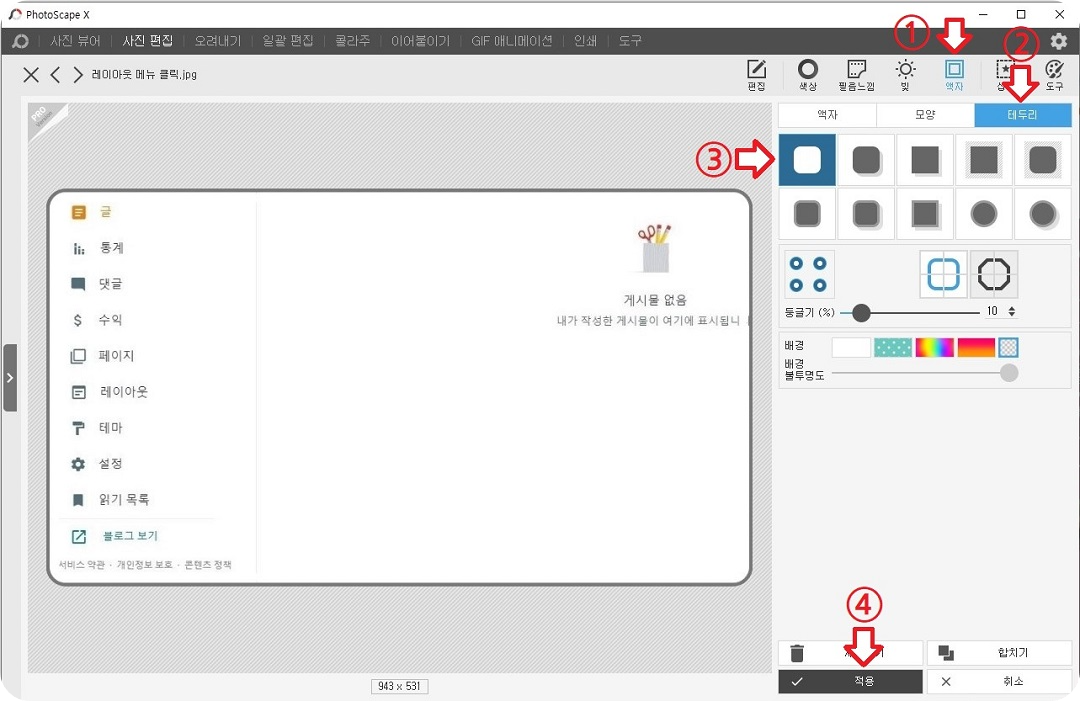
Task: Pick the rainbow gradient background swatch
Action: pyautogui.click(x=935, y=348)
